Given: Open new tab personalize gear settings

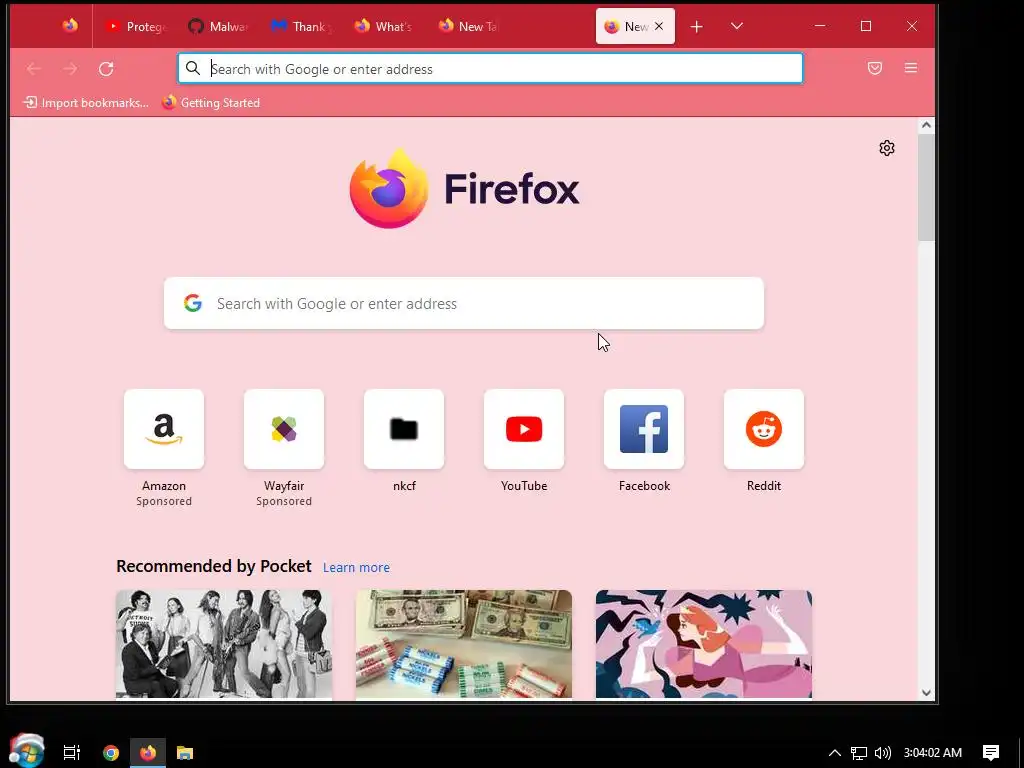Looking at the screenshot, I should pyautogui.click(x=886, y=148).
